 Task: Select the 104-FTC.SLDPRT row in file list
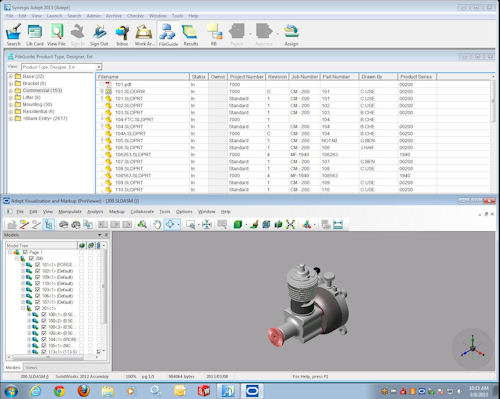click(x=293, y=119)
